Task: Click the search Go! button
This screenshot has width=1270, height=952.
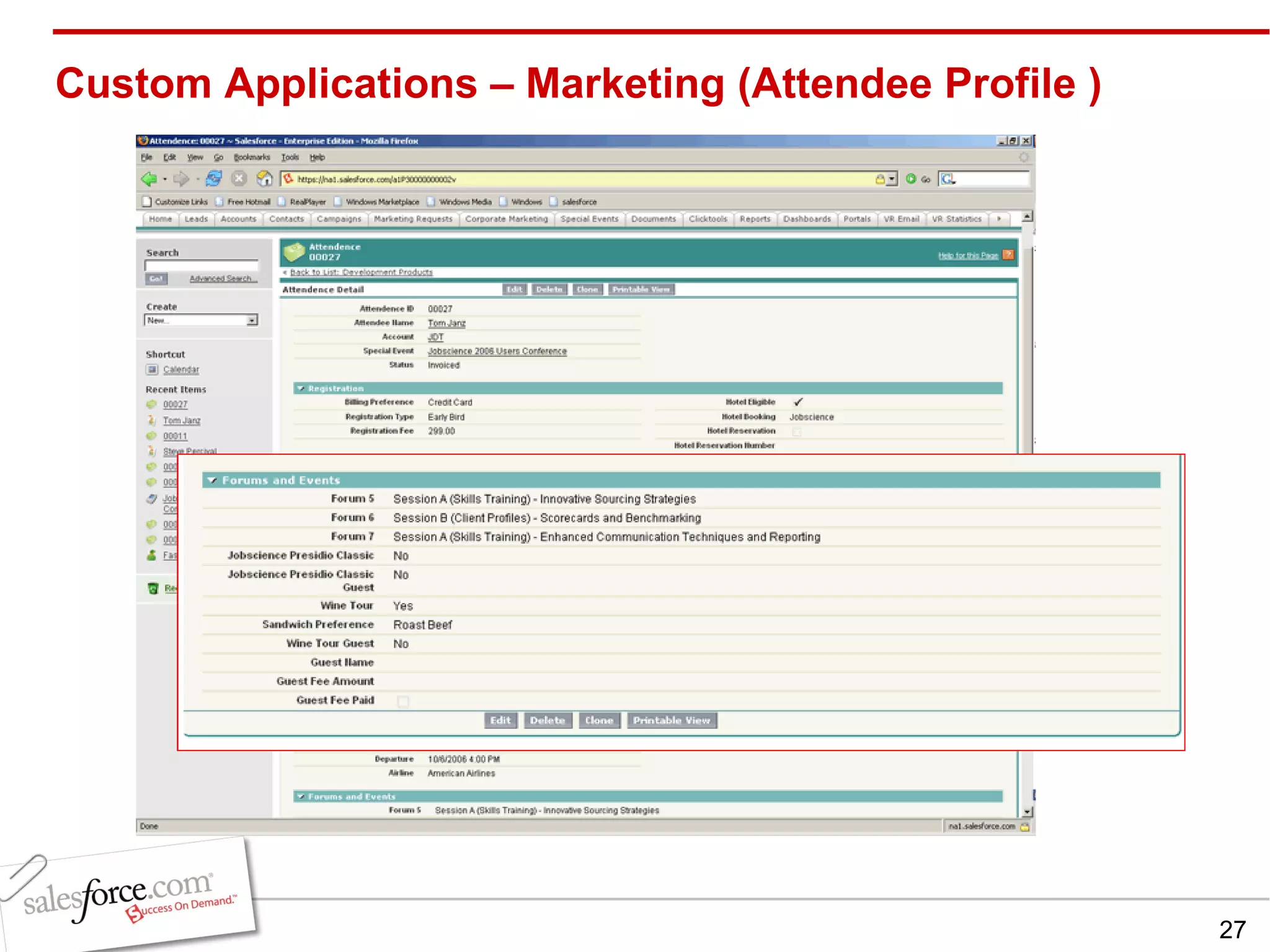Action: point(156,279)
